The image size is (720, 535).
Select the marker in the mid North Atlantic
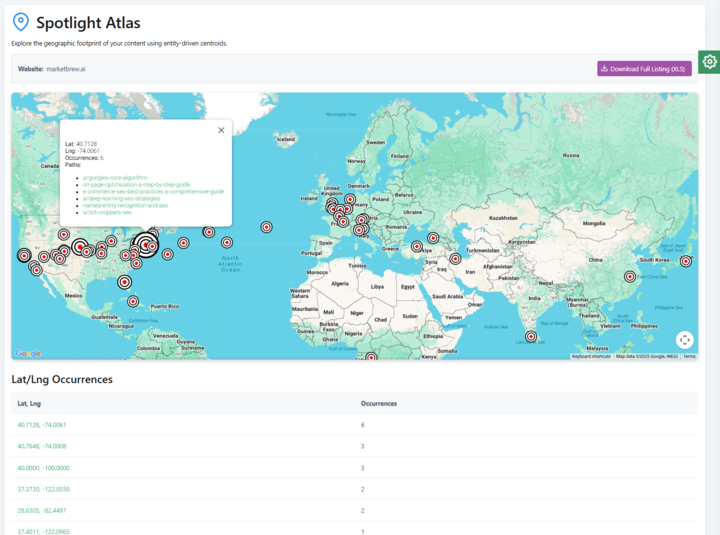pos(266,227)
